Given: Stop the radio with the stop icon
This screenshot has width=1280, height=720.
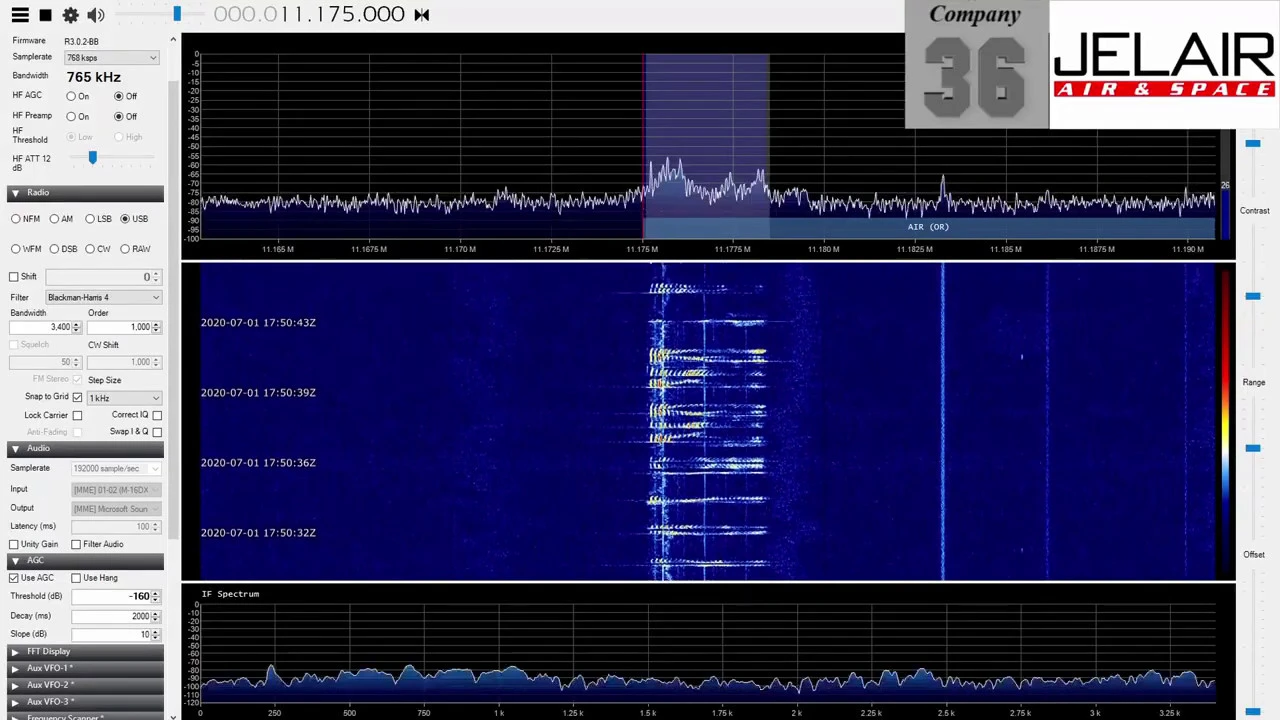Looking at the screenshot, I should [x=45, y=15].
